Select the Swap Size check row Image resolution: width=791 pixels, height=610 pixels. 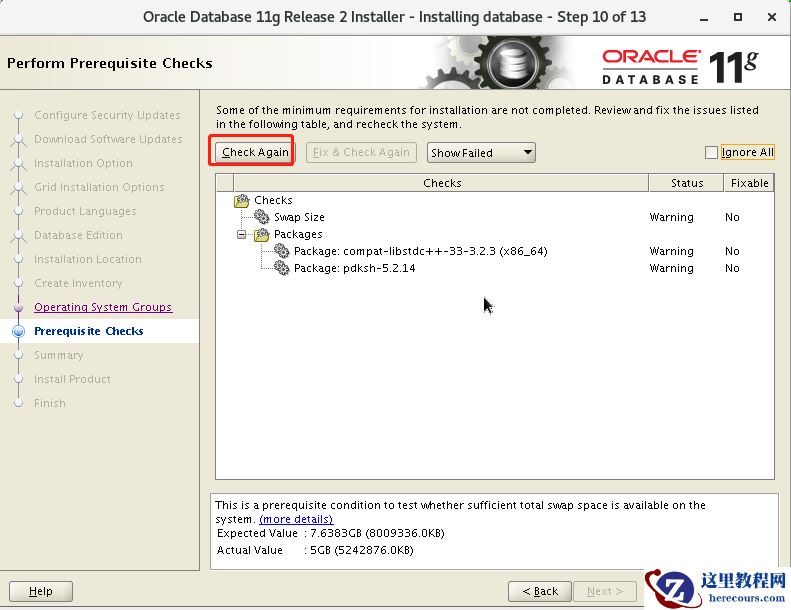[494, 217]
